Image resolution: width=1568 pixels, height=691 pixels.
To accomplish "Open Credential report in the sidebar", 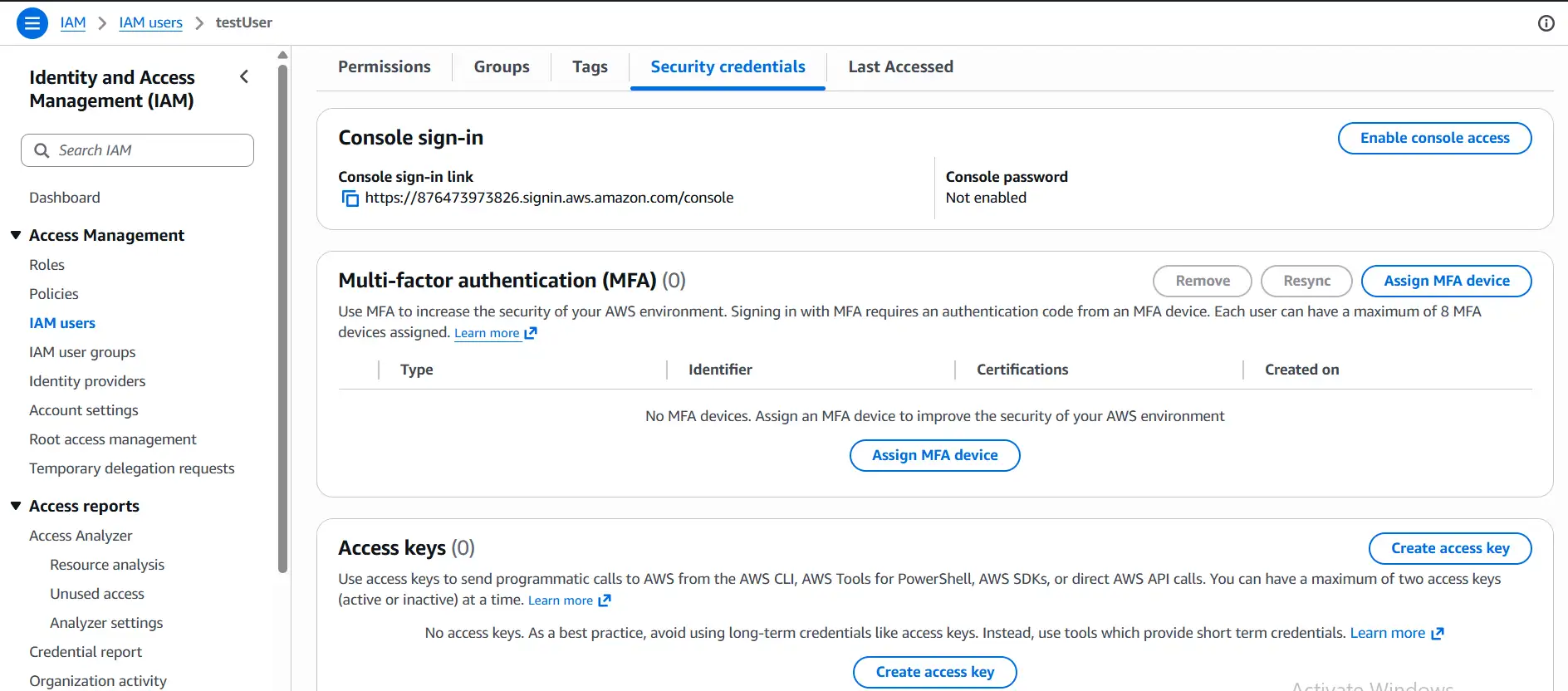I will coord(86,652).
